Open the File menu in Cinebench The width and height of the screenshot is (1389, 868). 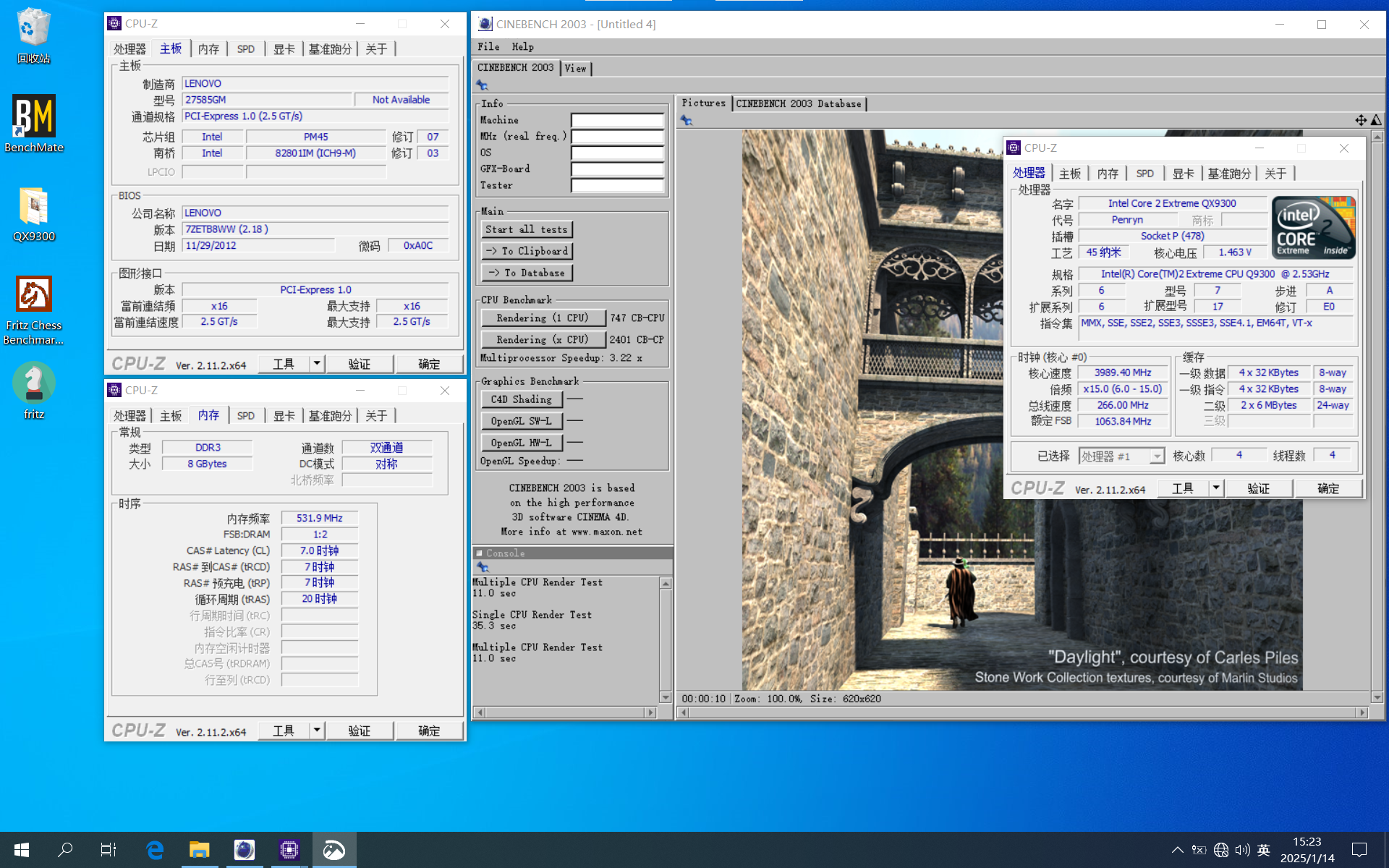point(488,46)
